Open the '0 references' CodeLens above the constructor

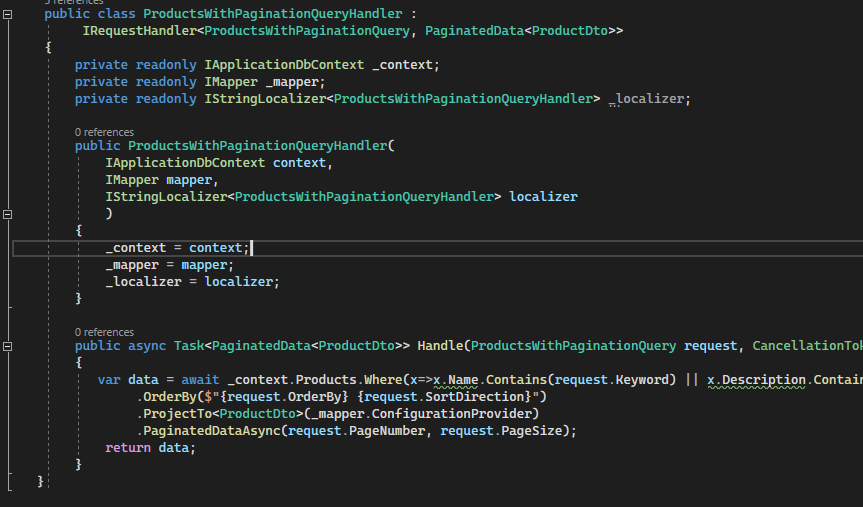coord(104,132)
